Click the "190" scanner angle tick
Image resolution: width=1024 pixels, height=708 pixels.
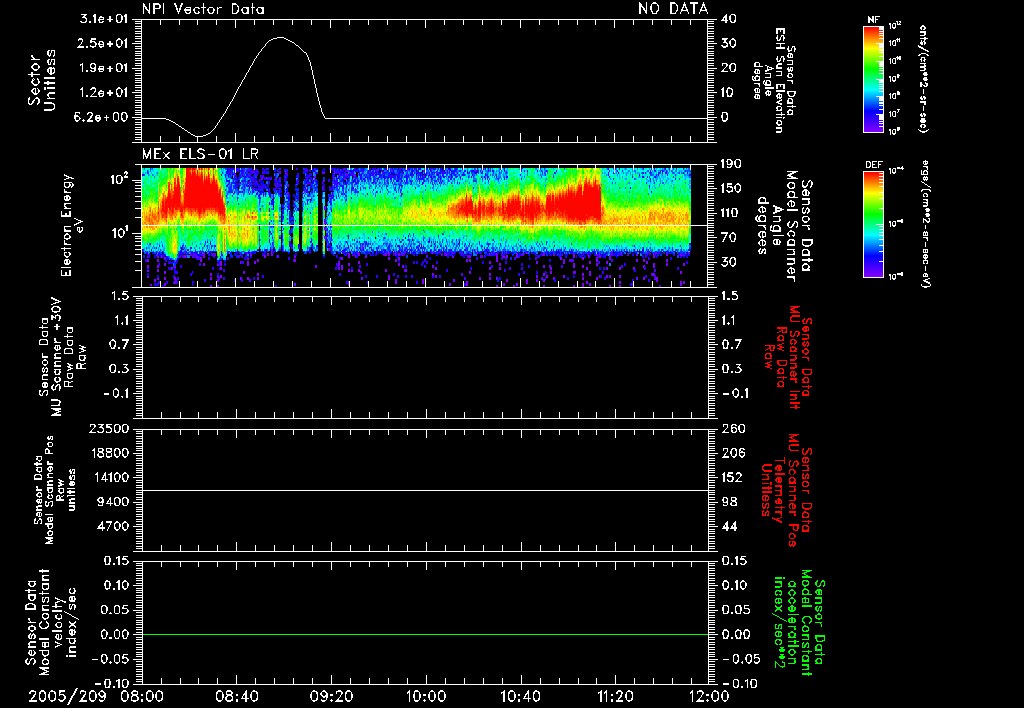point(733,164)
